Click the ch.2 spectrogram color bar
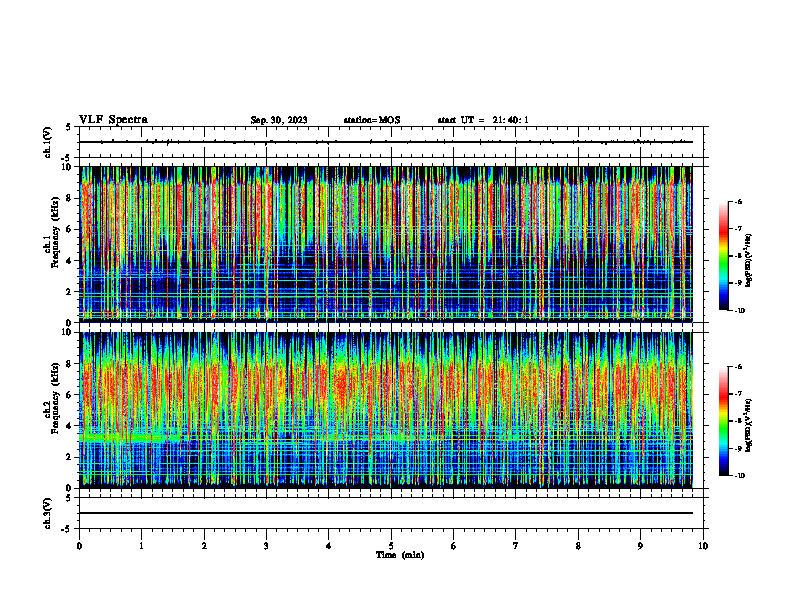The width and height of the screenshot is (792, 612). pyautogui.click(x=723, y=421)
